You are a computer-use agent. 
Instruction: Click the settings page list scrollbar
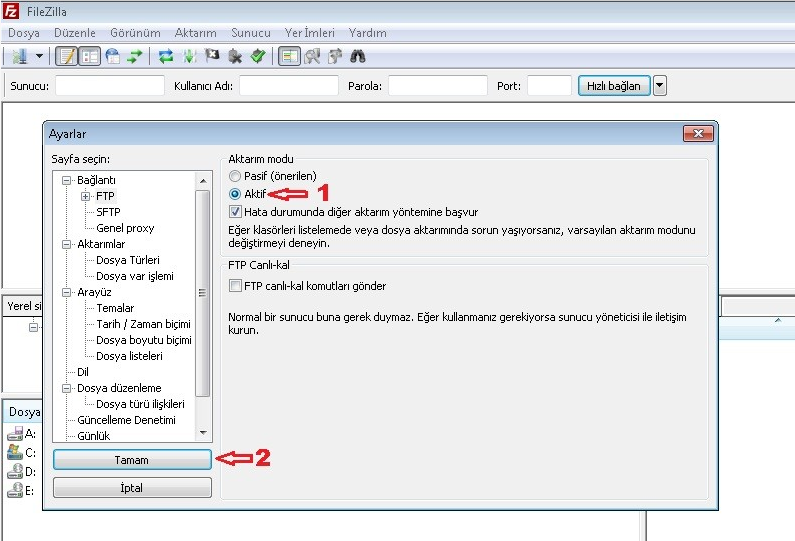(203, 300)
